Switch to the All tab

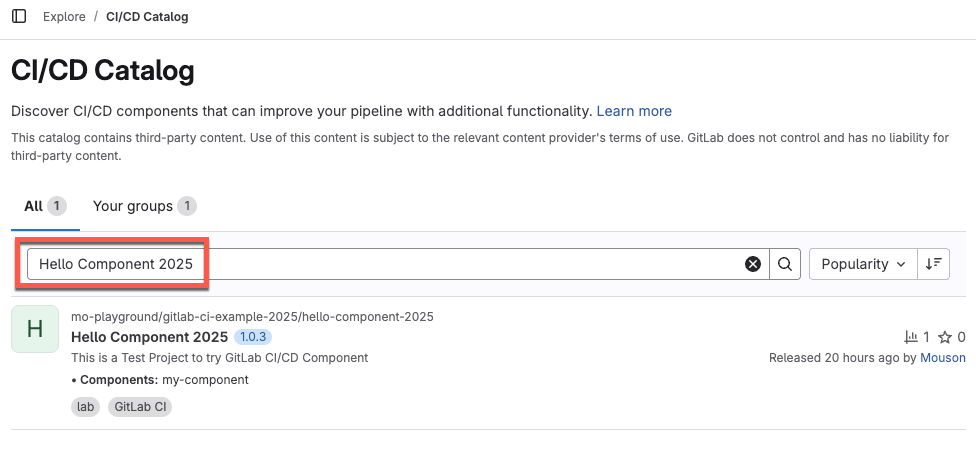point(34,206)
